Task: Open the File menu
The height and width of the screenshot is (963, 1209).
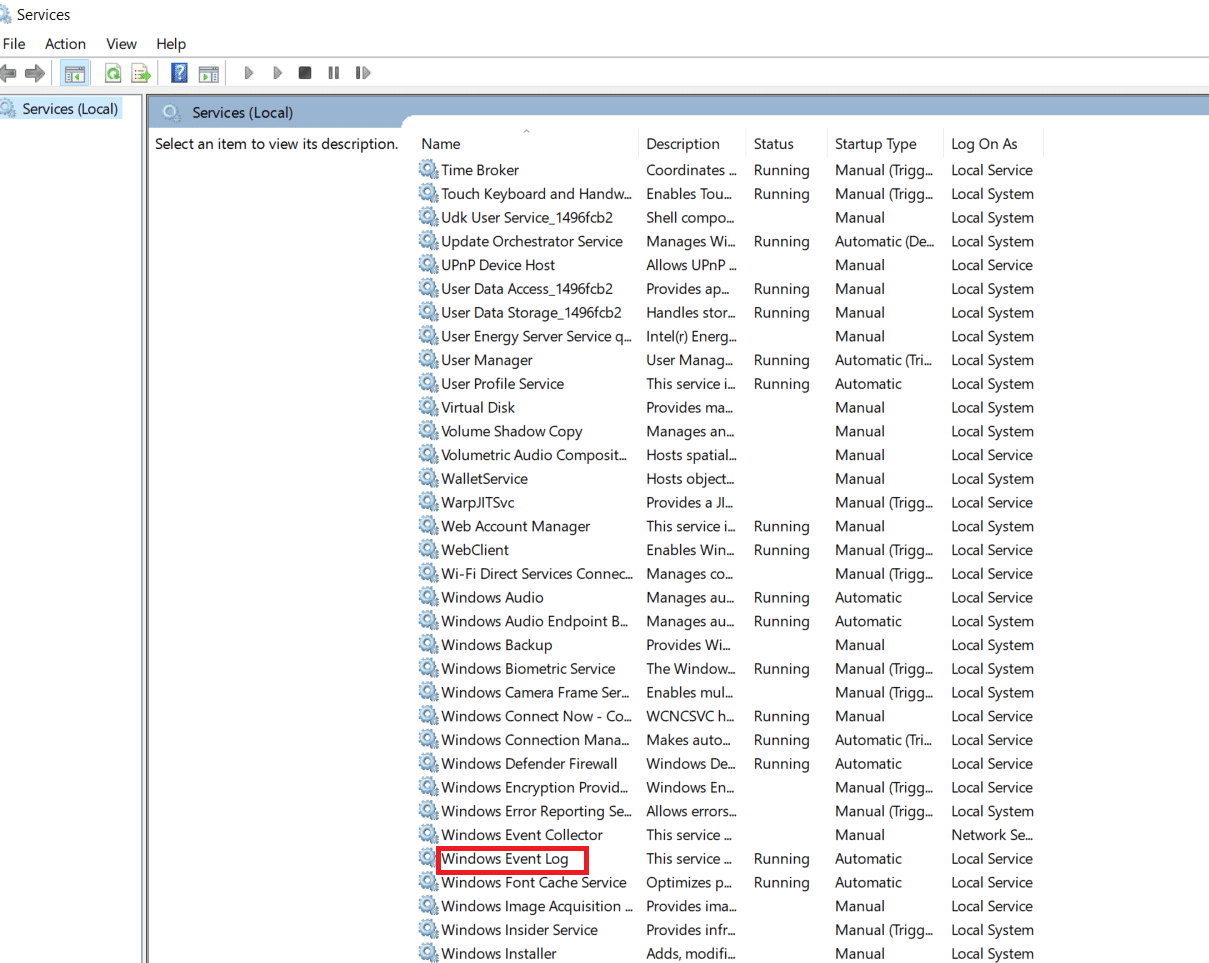Action: 14,44
